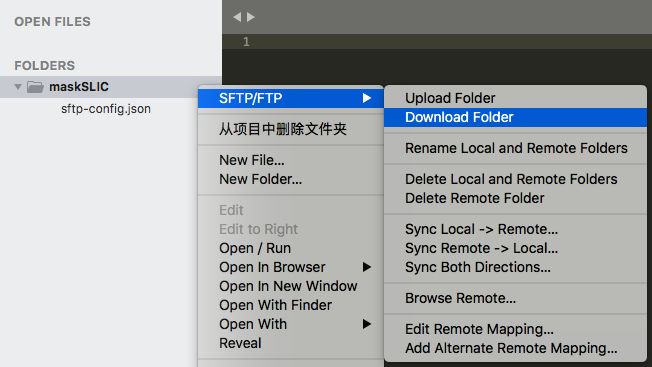Choose Sync Both Directions…
652x367 pixels.
(x=515, y=267)
